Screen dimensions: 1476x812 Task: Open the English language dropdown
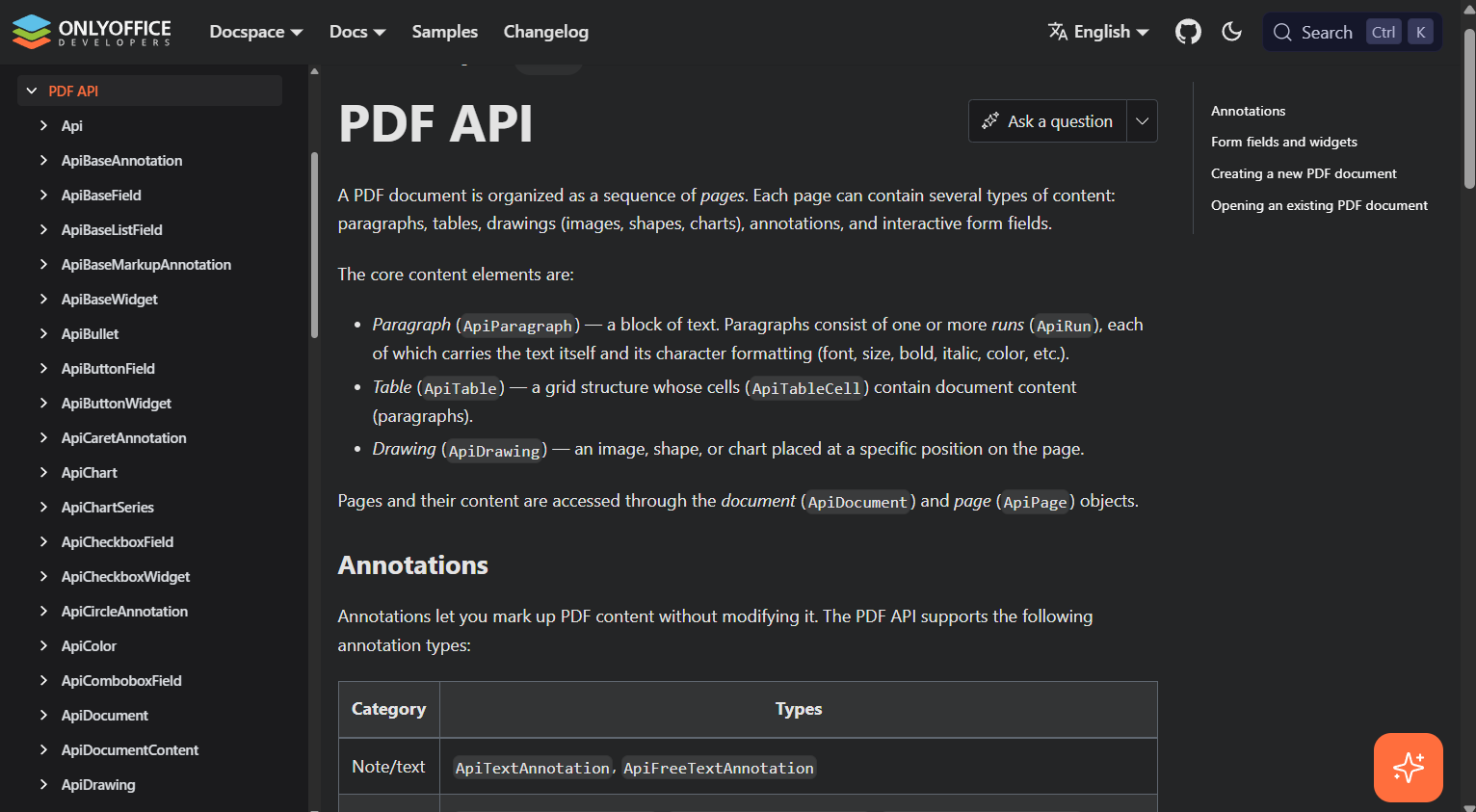tap(1106, 31)
